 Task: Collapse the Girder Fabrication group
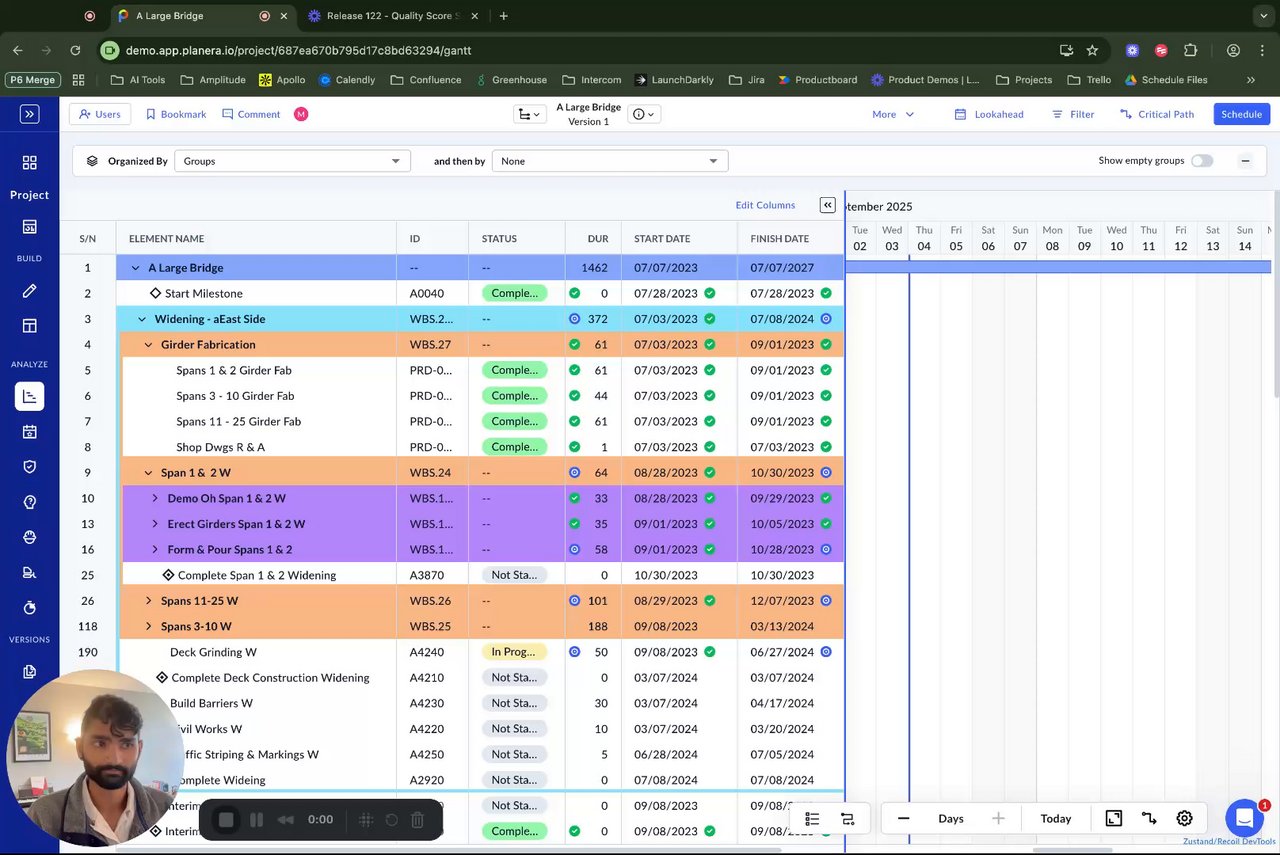pyautogui.click(x=149, y=345)
